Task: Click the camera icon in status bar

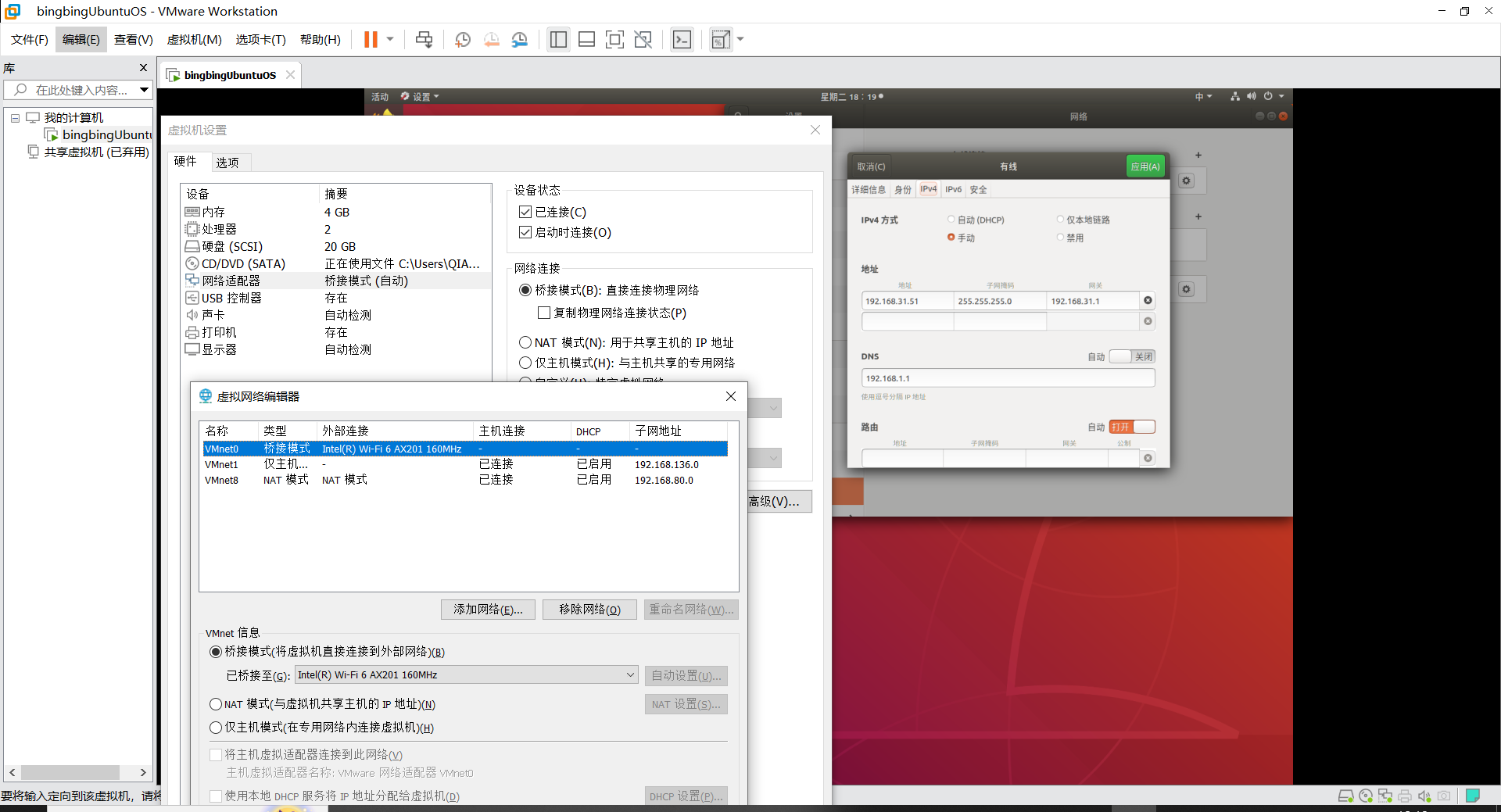Action: 1444,796
